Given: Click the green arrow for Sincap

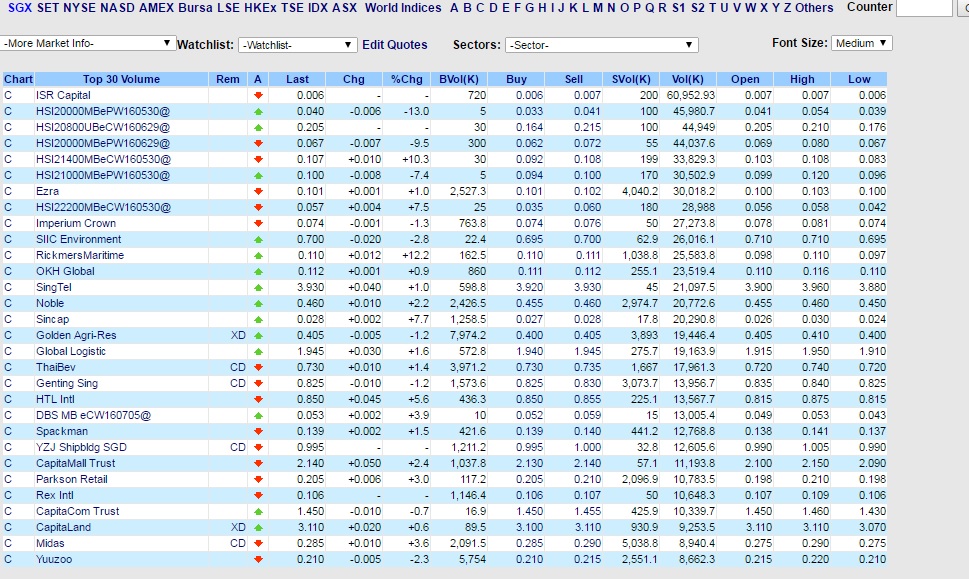Looking at the screenshot, I should 258,319.
